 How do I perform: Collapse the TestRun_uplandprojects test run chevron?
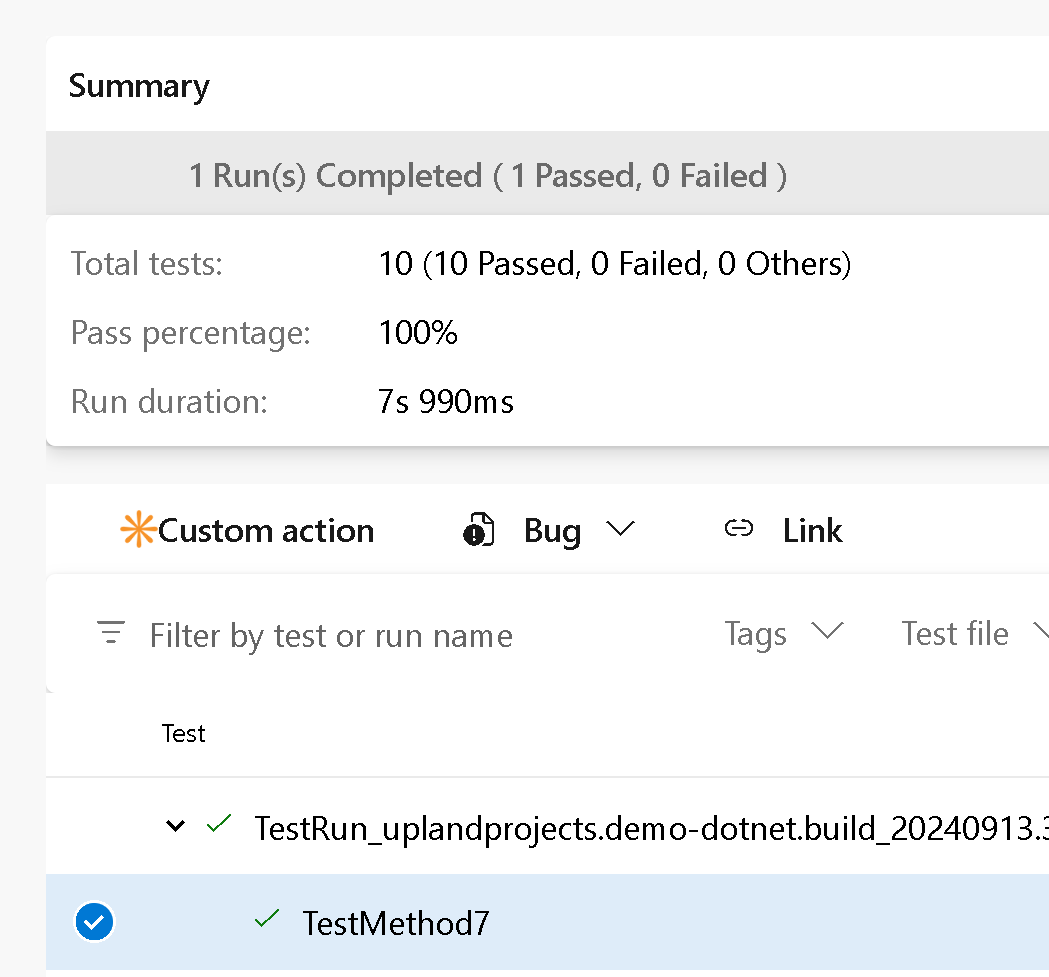click(175, 826)
